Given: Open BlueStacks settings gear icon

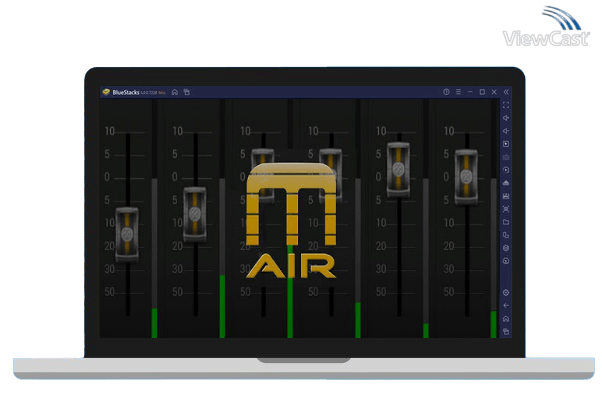Looking at the screenshot, I should [x=506, y=293].
